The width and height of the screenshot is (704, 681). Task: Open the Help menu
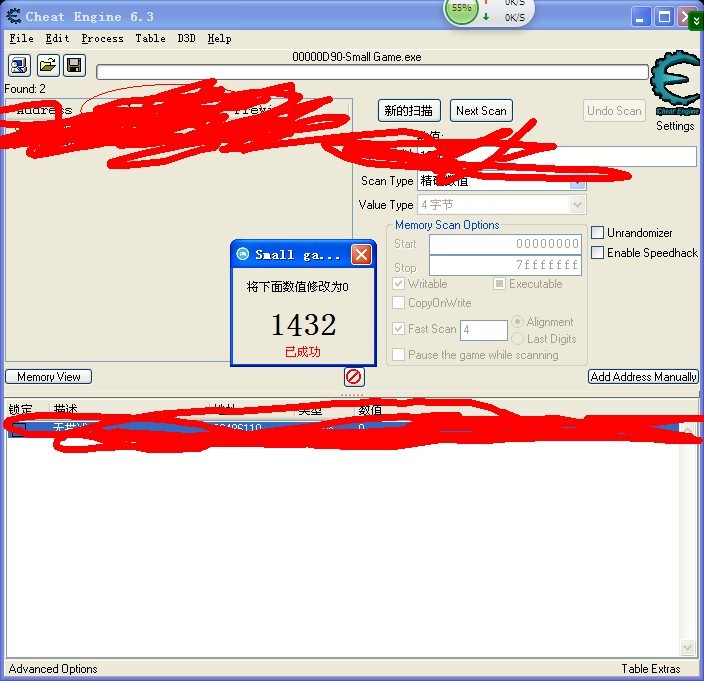pos(219,39)
